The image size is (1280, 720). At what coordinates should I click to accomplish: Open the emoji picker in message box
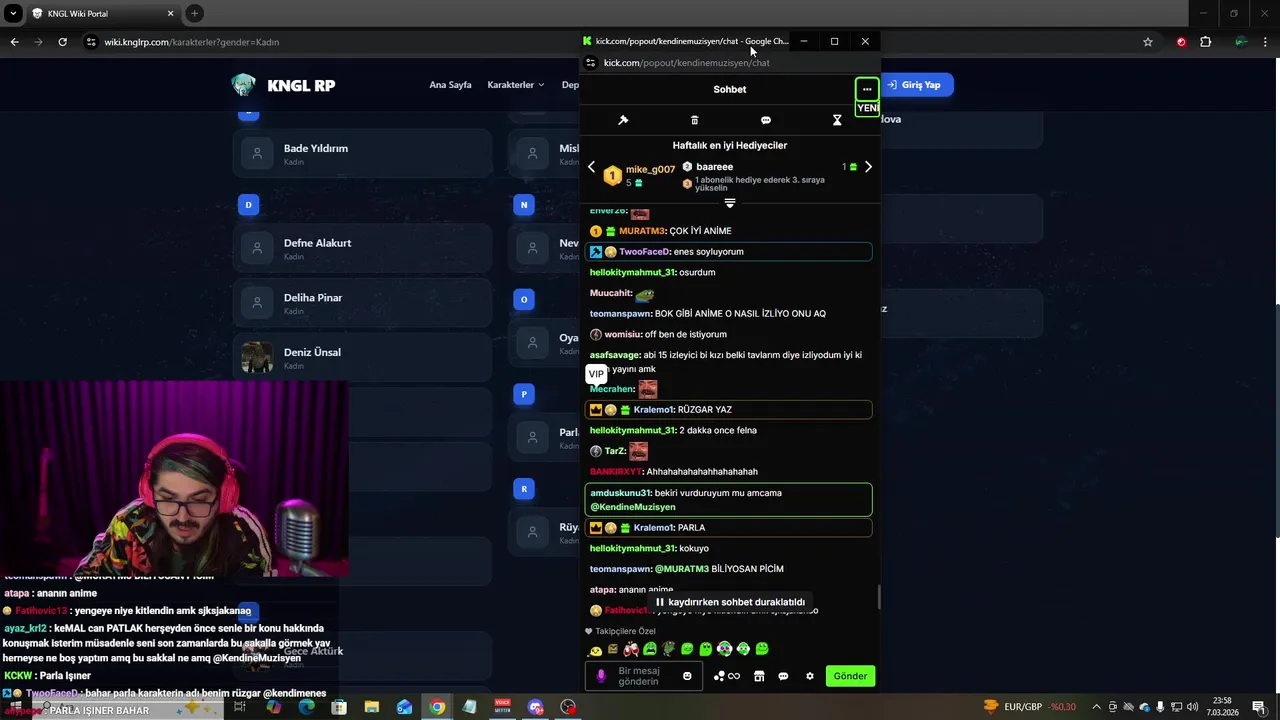click(687, 676)
